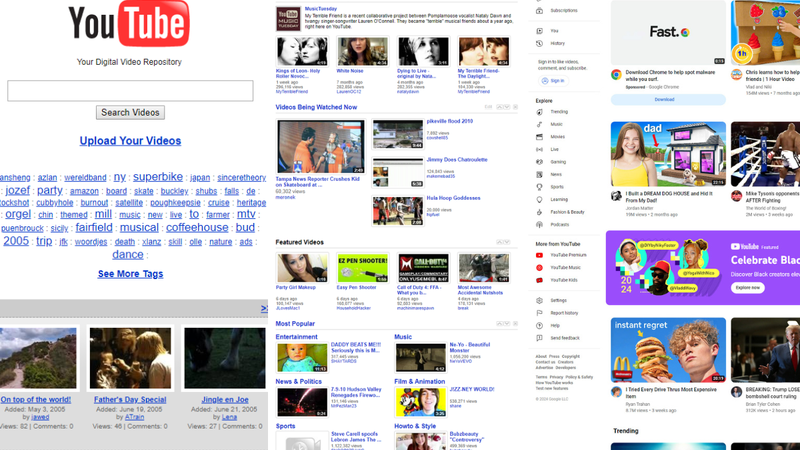Click the Live broadcast icon
Image resolution: width=800 pixels, height=450 pixels.
pyautogui.click(x=539, y=149)
